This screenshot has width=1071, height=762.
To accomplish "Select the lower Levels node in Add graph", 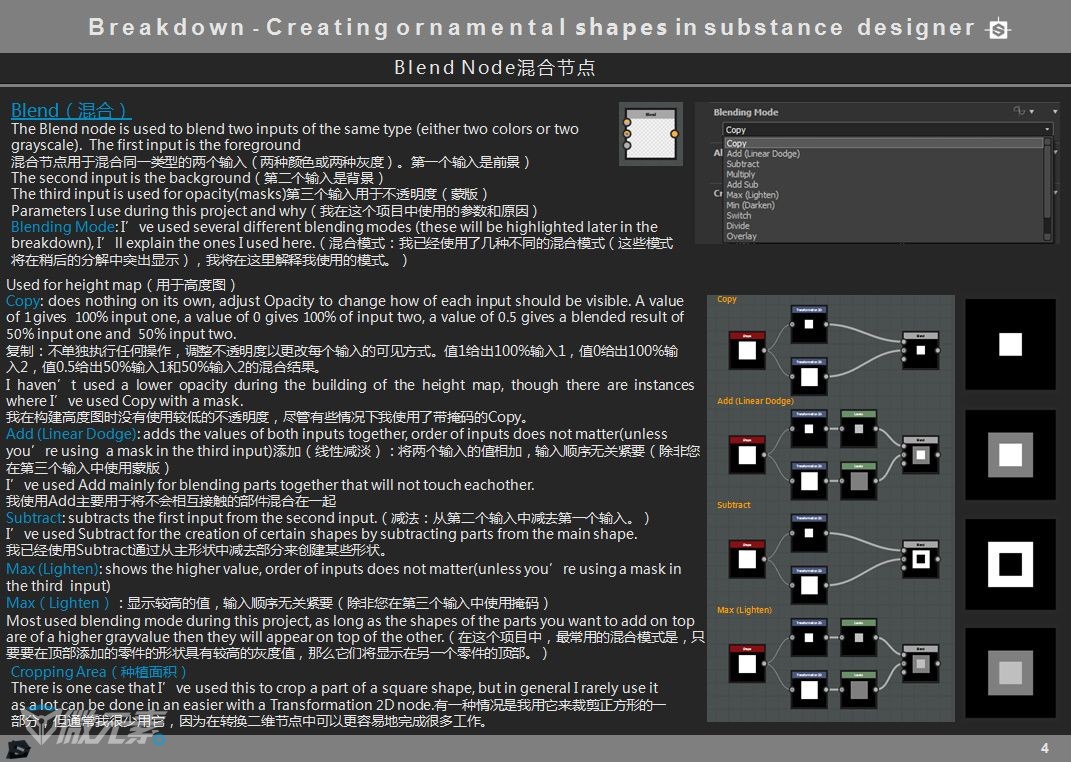I will coord(859,481).
